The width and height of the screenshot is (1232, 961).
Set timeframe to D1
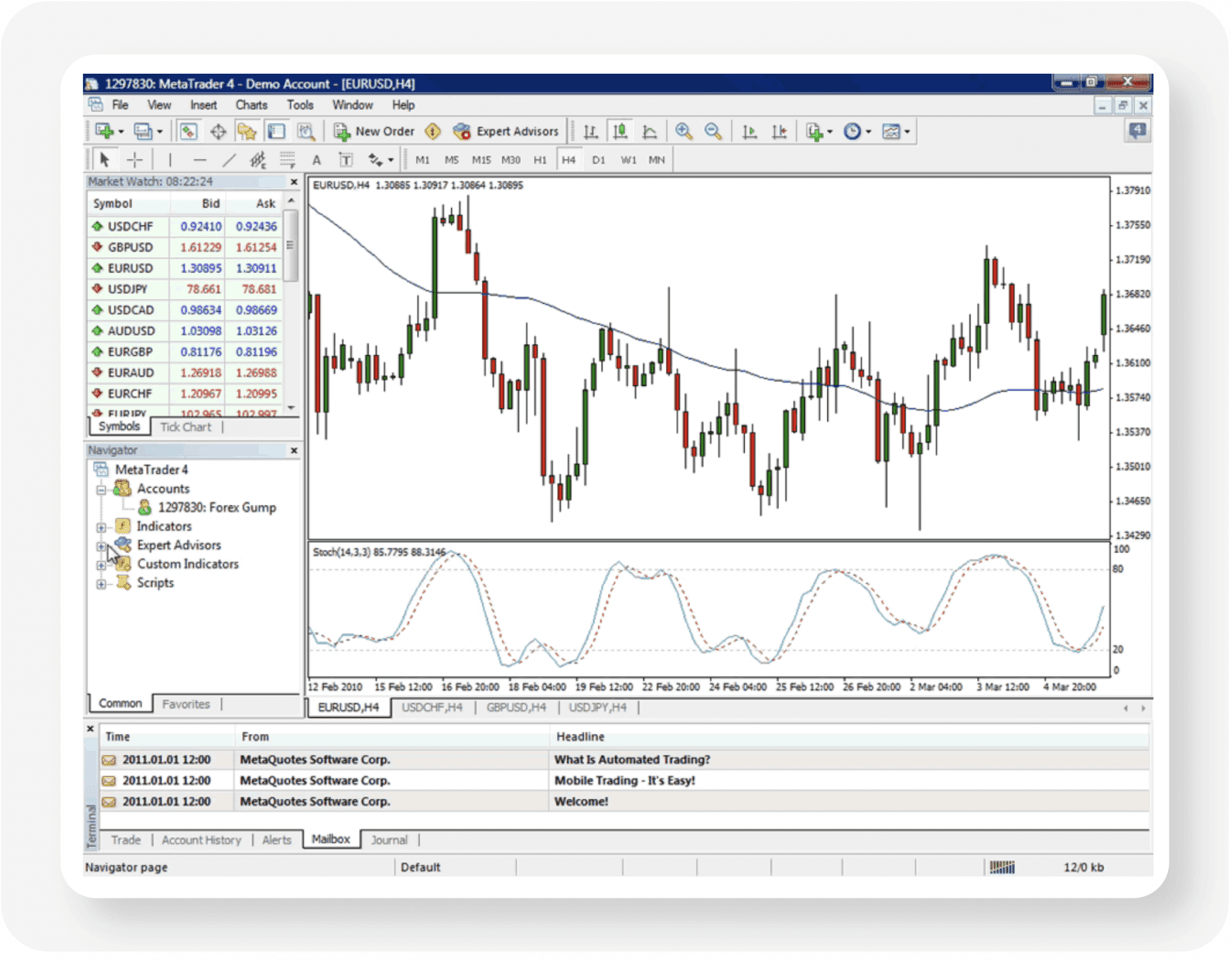[599, 160]
